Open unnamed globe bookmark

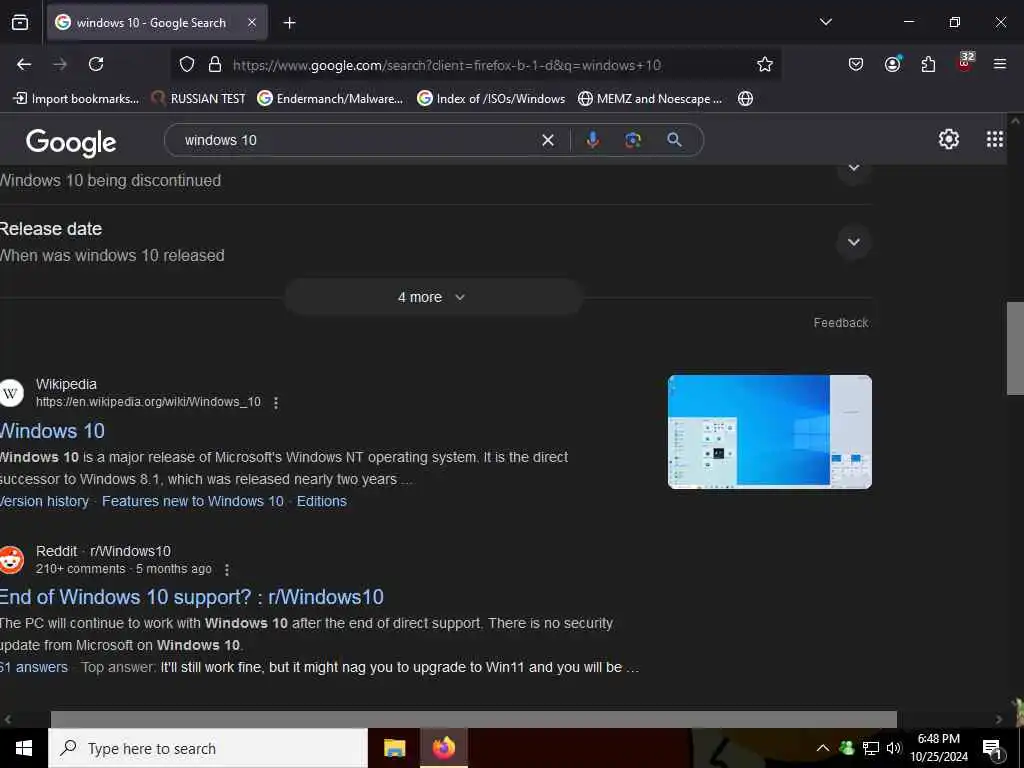coord(745,99)
